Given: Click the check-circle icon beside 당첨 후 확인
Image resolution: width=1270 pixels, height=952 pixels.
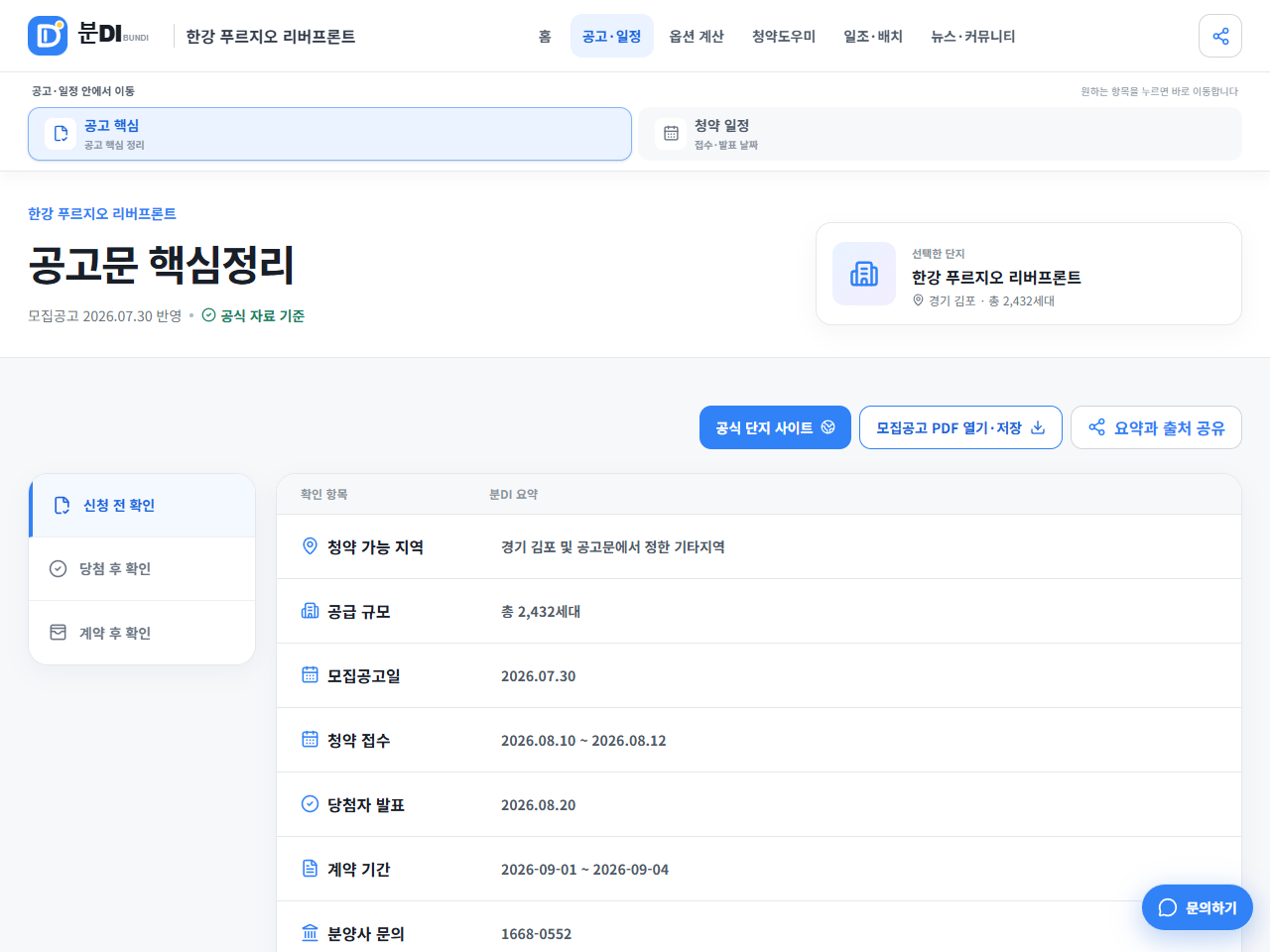Looking at the screenshot, I should click(58, 568).
